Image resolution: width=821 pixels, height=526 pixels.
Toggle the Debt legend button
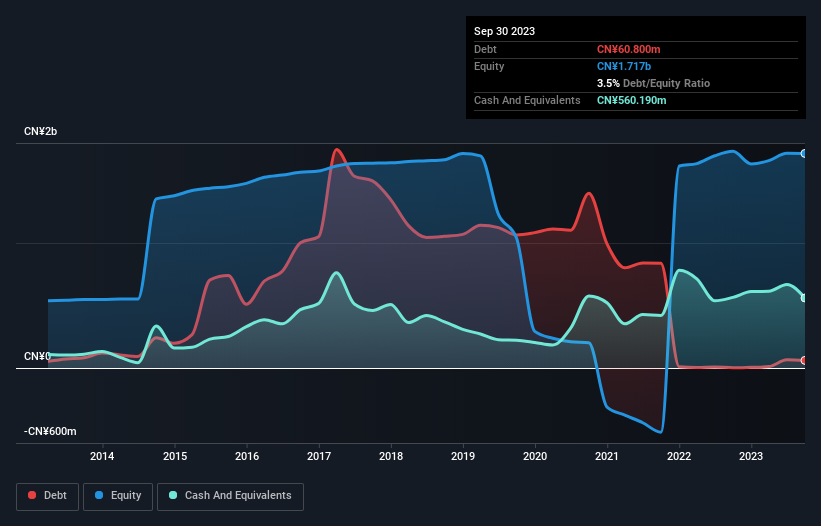tap(48, 496)
